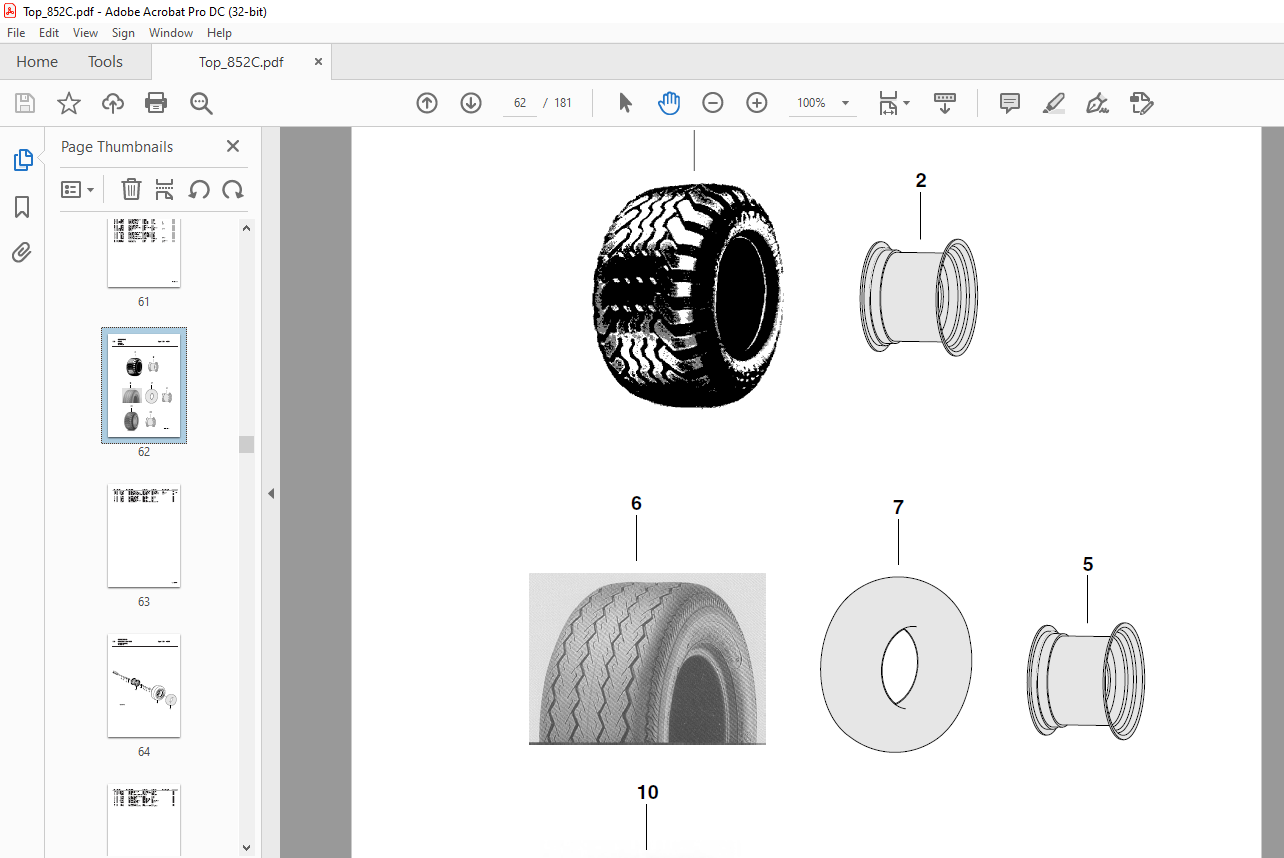Viewport: 1284px width, 858px height.
Task: Close the Top_852C.pdf tab
Action: coord(319,62)
